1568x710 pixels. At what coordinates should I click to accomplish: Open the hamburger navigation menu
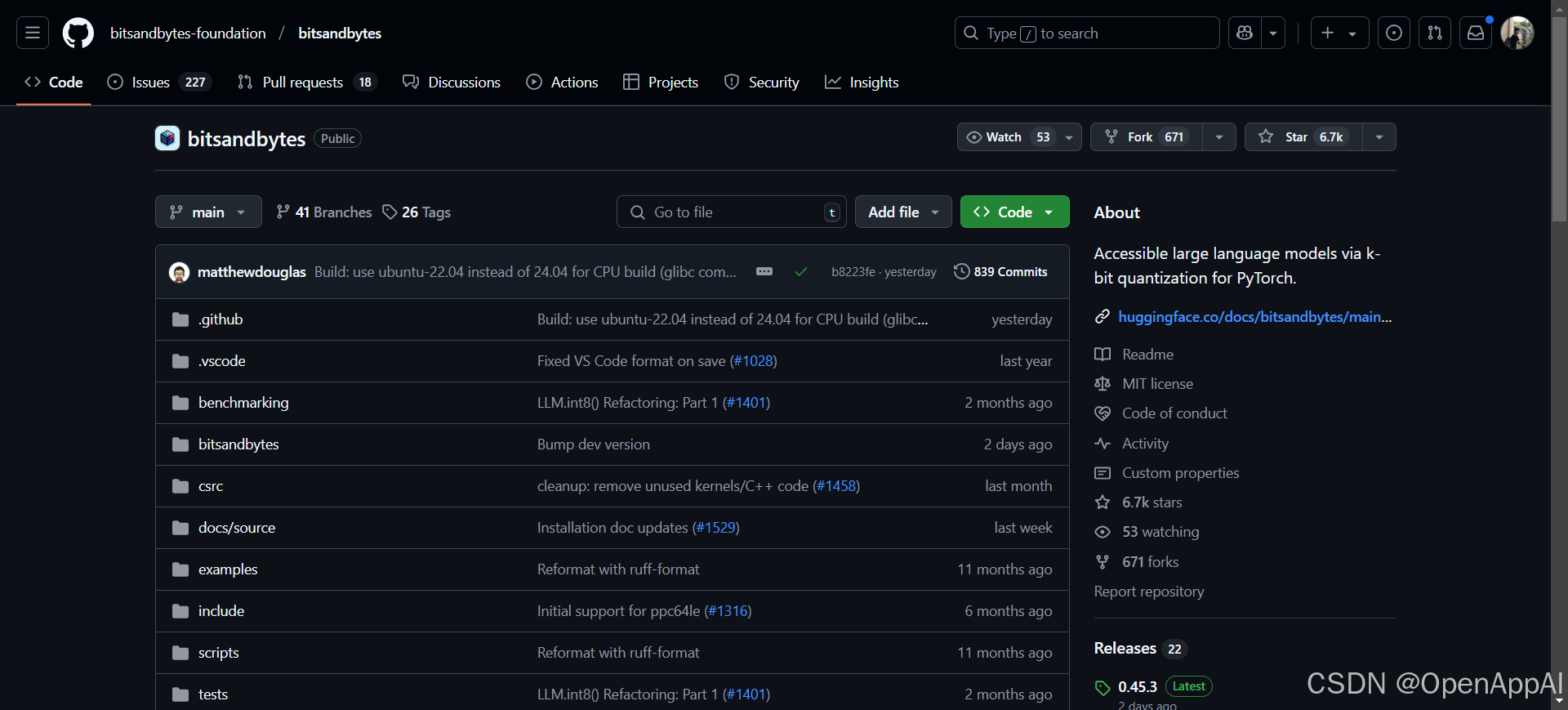[x=33, y=33]
